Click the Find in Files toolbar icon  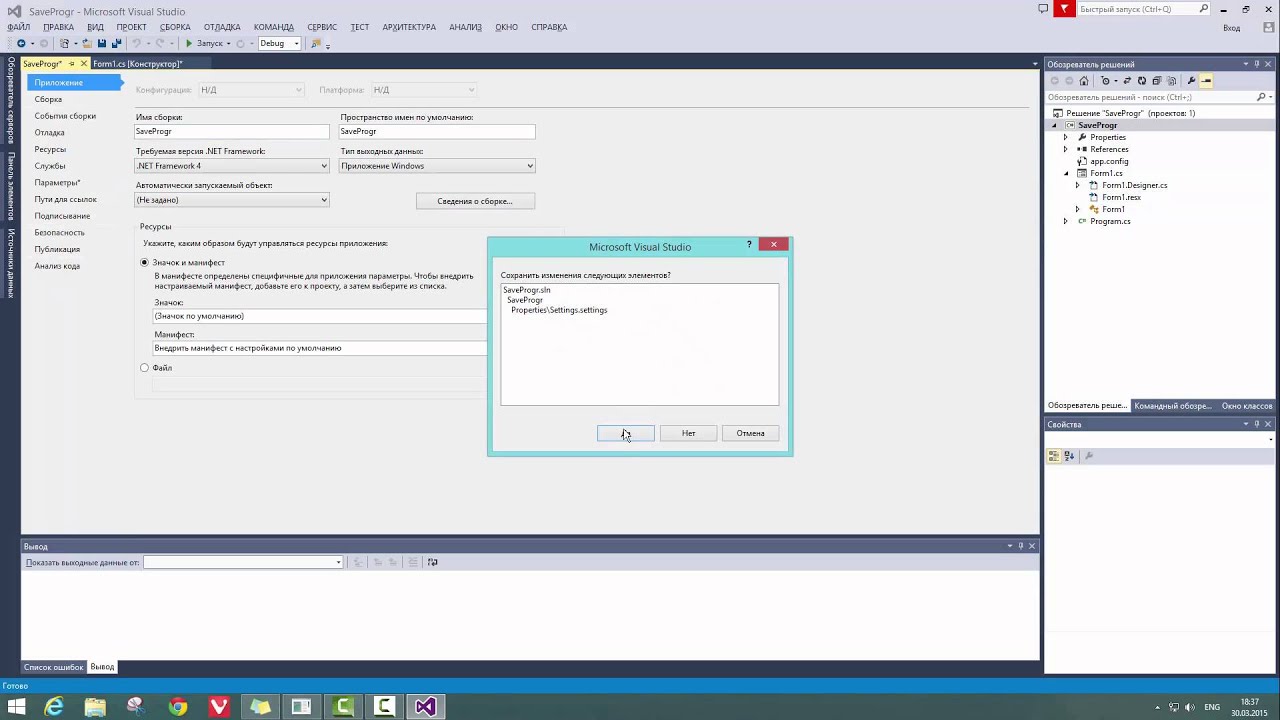point(316,43)
